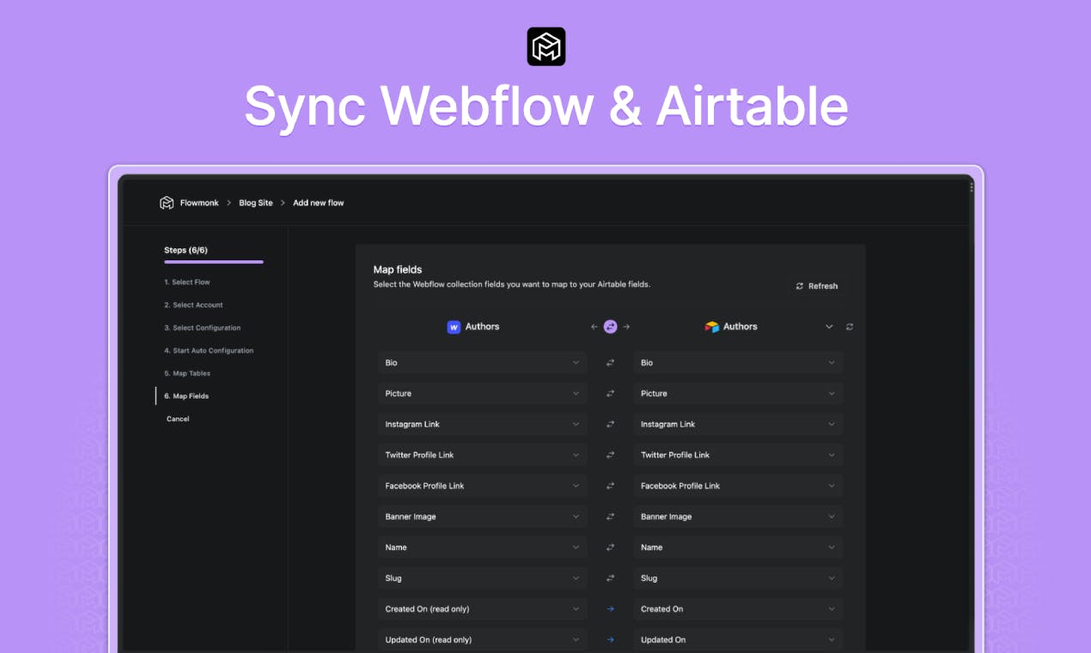
Task: Expand the Airtable Authors table dropdown
Action: pyautogui.click(x=829, y=326)
